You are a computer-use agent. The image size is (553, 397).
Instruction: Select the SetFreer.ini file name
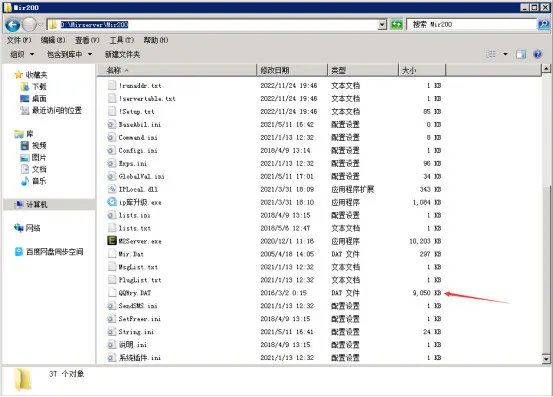tap(140, 319)
